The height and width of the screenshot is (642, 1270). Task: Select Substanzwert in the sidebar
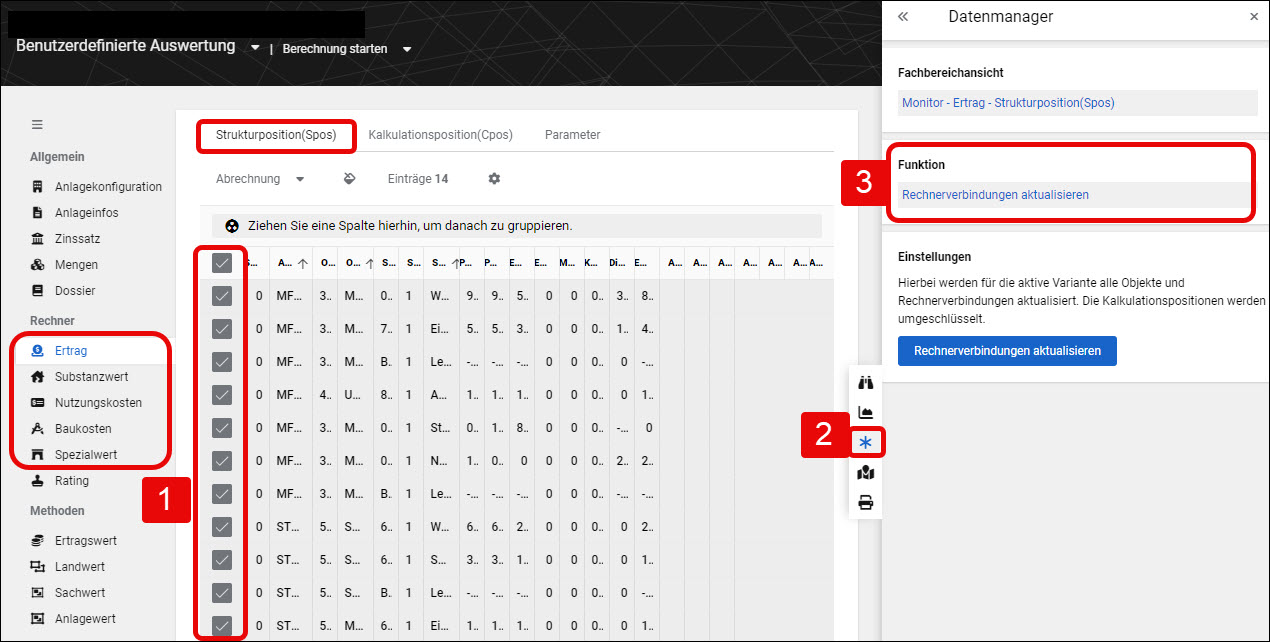pos(91,377)
